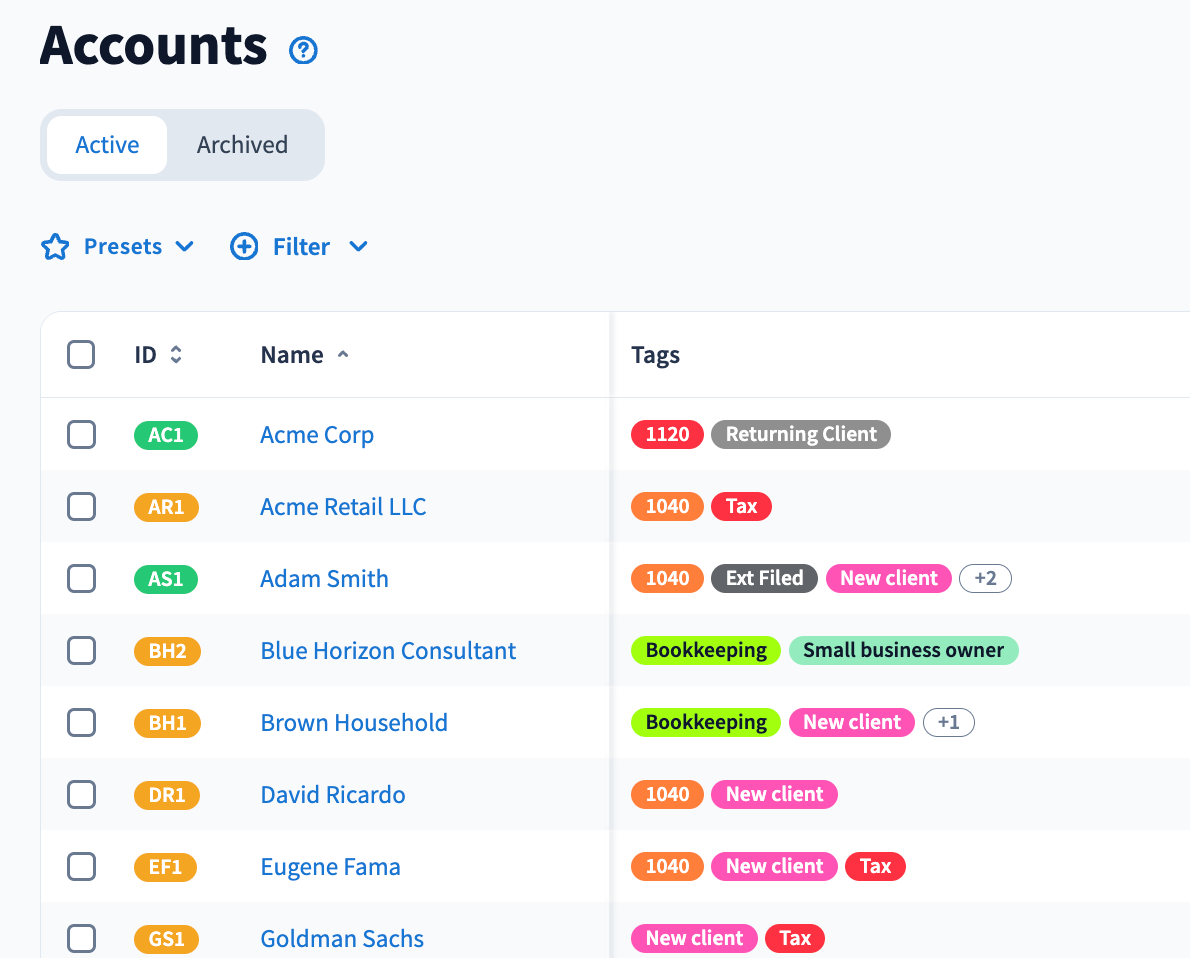Image resolution: width=1190 pixels, height=958 pixels.
Task: Open the Filter dropdown chevron
Action: [358, 247]
